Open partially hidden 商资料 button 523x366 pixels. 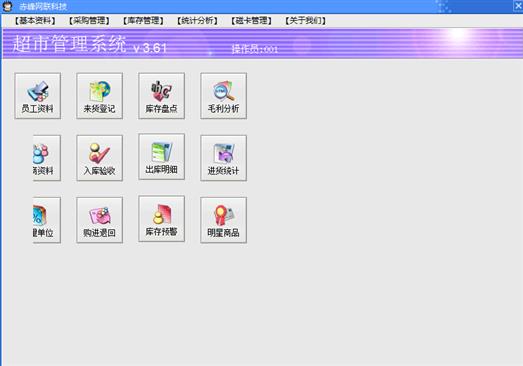47,158
